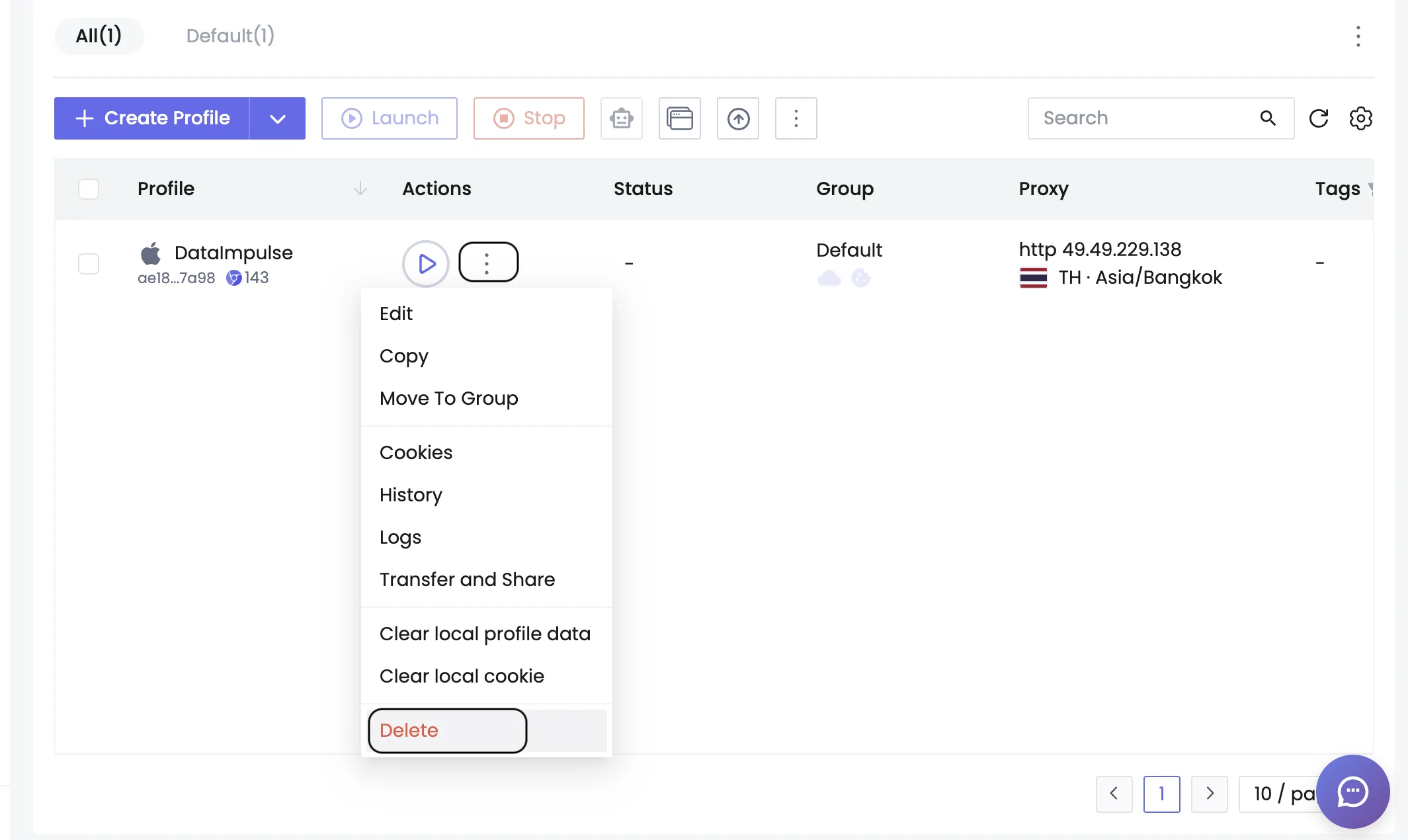This screenshot has width=1408, height=840.
Task: Tick the select-all checkbox in the table header
Action: tap(89, 189)
